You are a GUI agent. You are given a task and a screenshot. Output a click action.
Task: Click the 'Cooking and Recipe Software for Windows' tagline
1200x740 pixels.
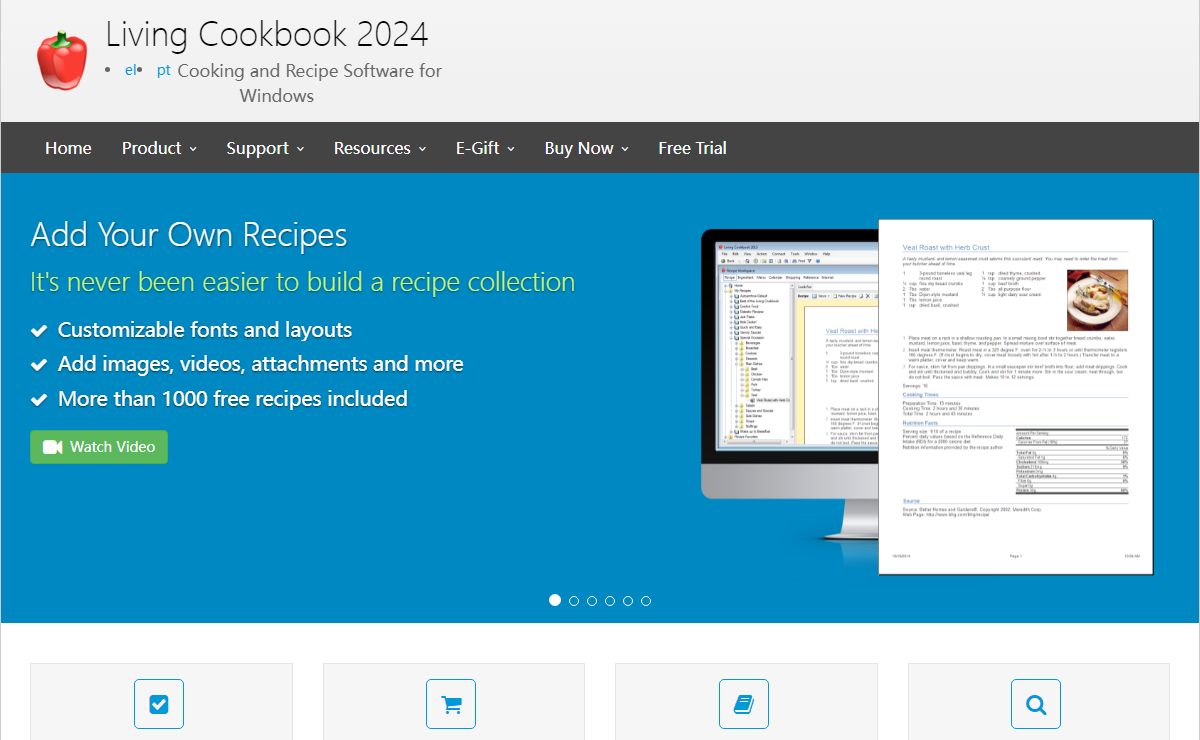click(x=309, y=83)
